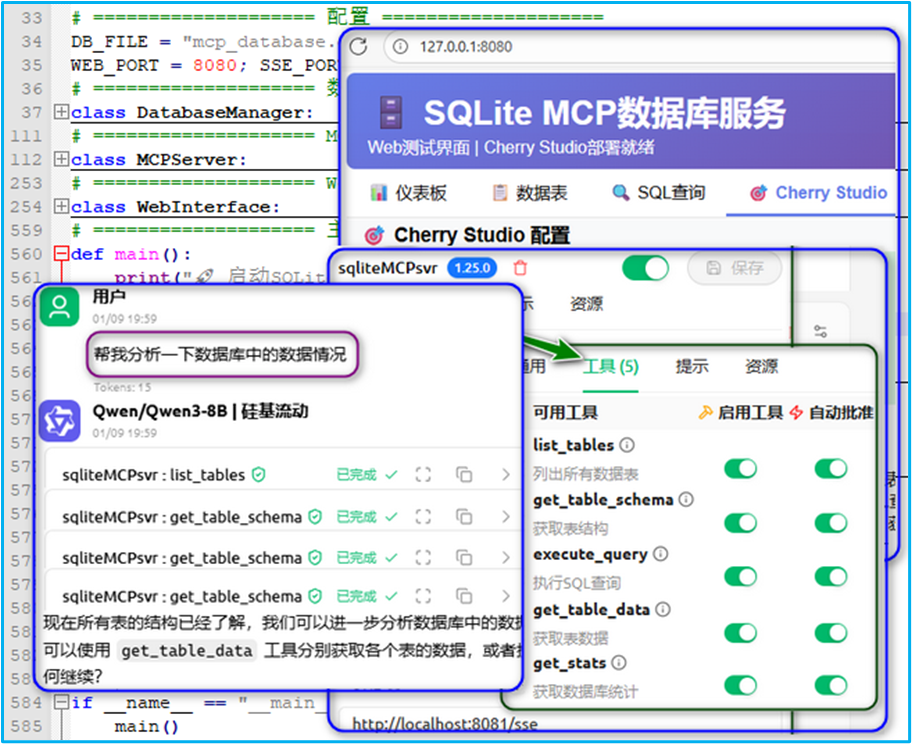Screen dimensions: 912x744
Task: Toggle the sqliteMCPsvr server switch
Action: click(645, 269)
